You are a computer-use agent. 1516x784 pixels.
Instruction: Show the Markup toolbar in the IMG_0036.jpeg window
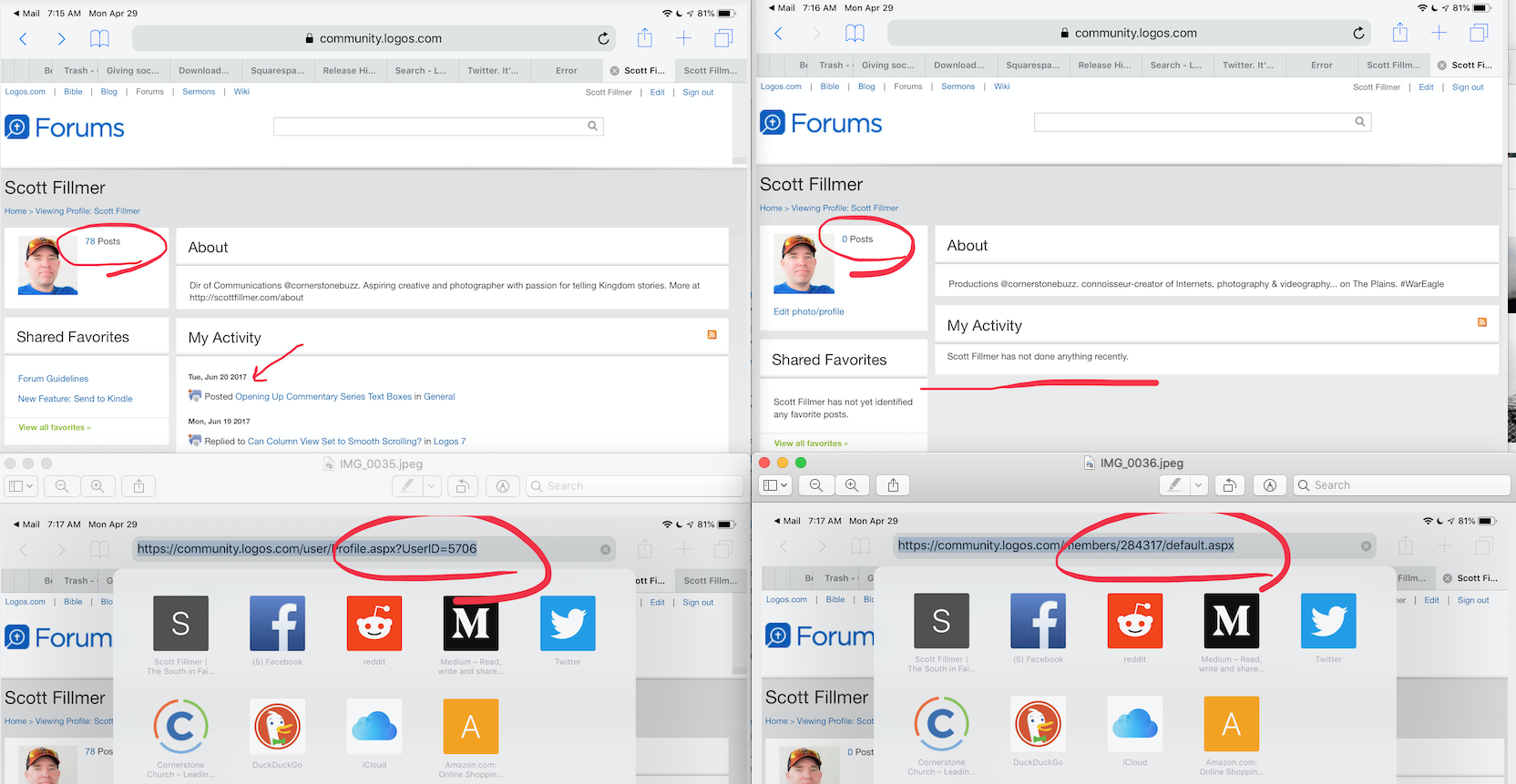click(x=1269, y=485)
